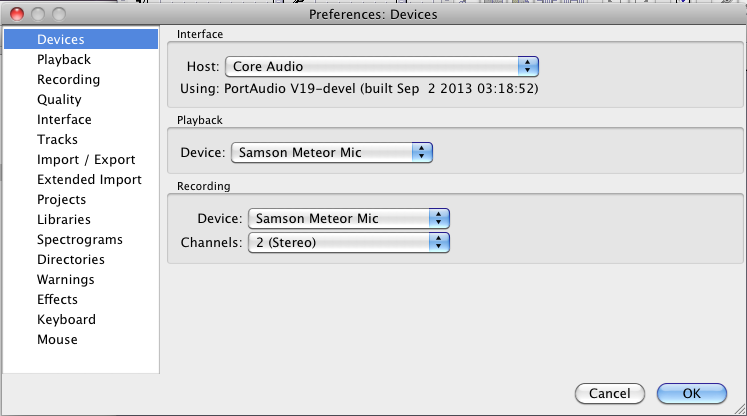Open the Interface preferences section

tap(64, 120)
